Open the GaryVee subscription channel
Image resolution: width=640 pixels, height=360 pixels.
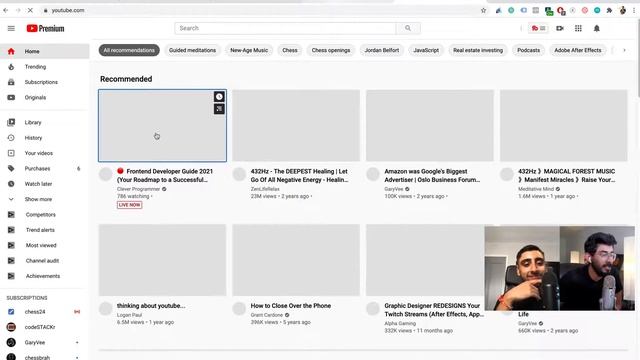point(44,342)
